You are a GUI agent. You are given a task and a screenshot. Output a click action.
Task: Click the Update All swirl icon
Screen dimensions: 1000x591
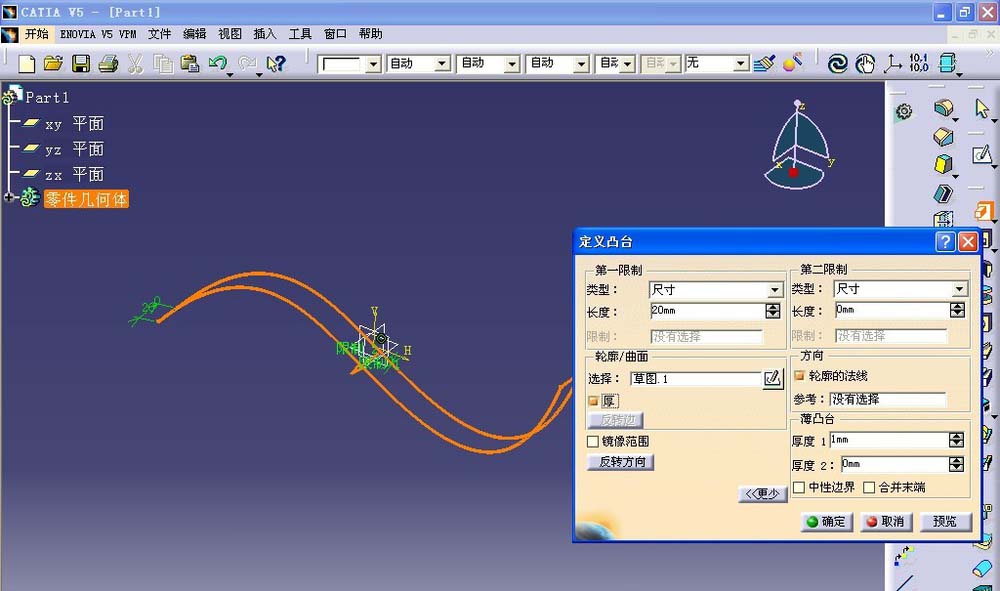[x=837, y=63]
